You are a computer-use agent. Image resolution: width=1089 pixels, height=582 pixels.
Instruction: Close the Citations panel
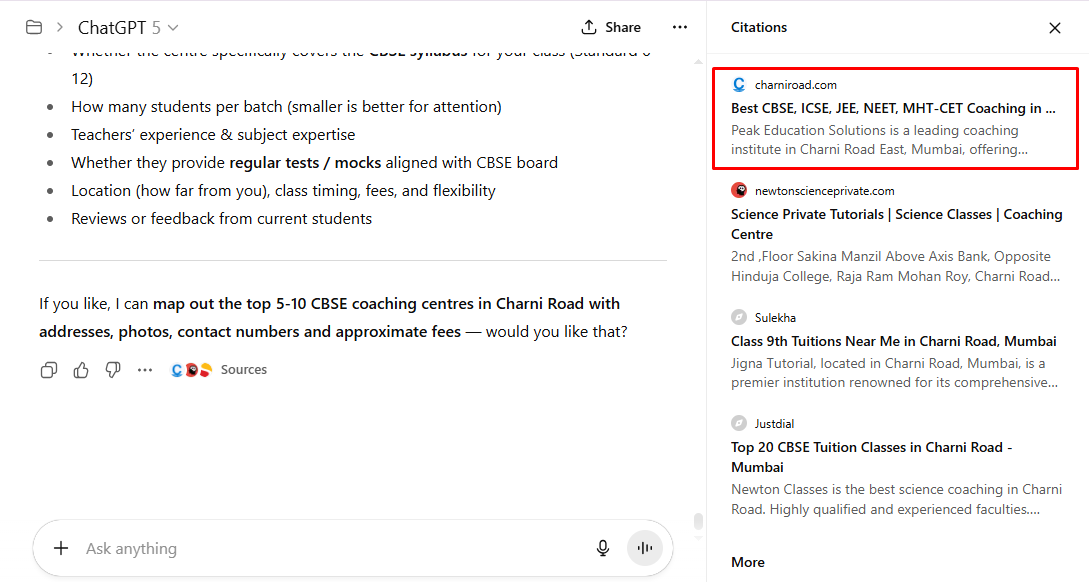tap(1055, 27)
